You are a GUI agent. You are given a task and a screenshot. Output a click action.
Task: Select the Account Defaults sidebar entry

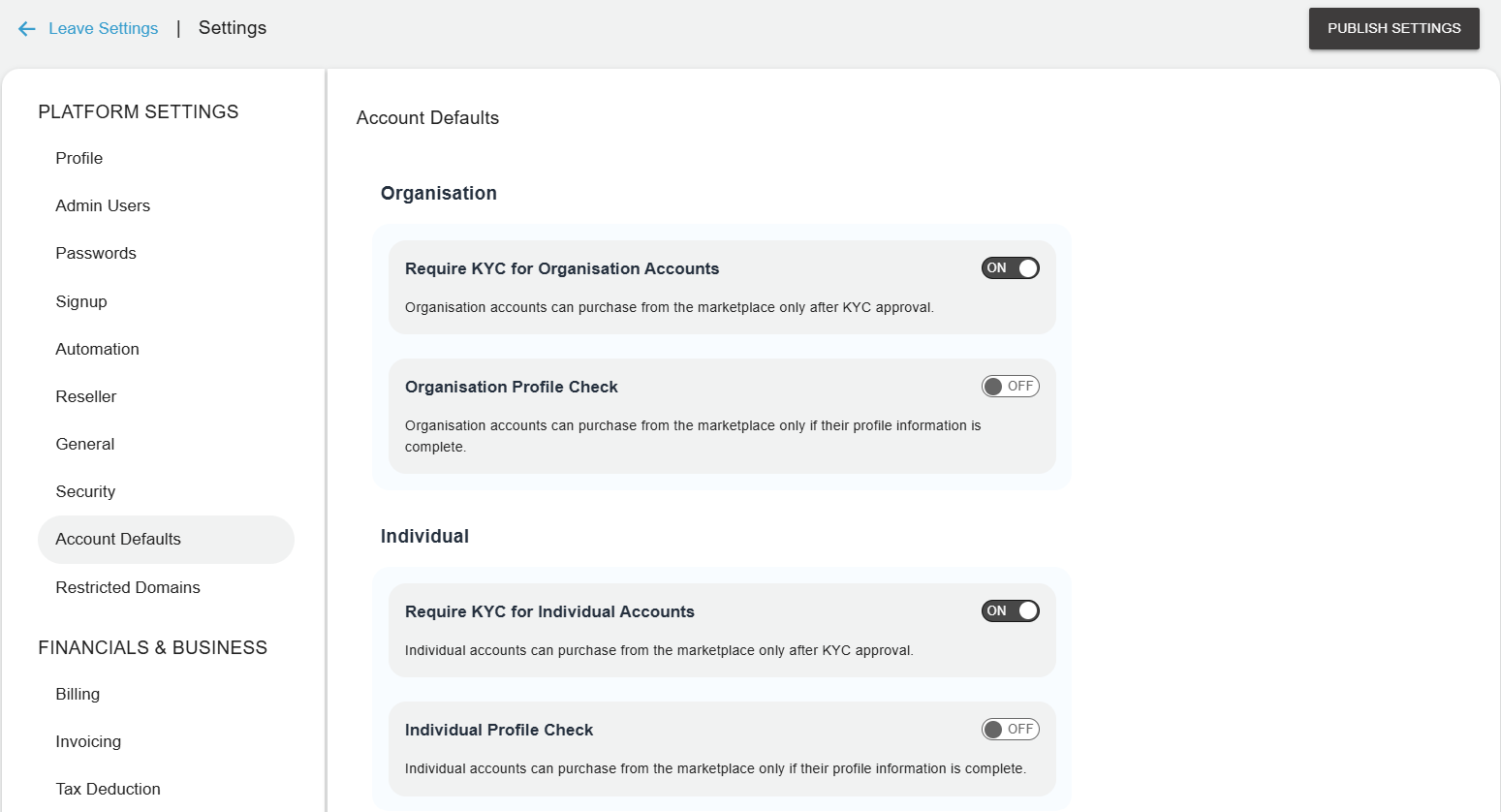click(x=118, y=539)
